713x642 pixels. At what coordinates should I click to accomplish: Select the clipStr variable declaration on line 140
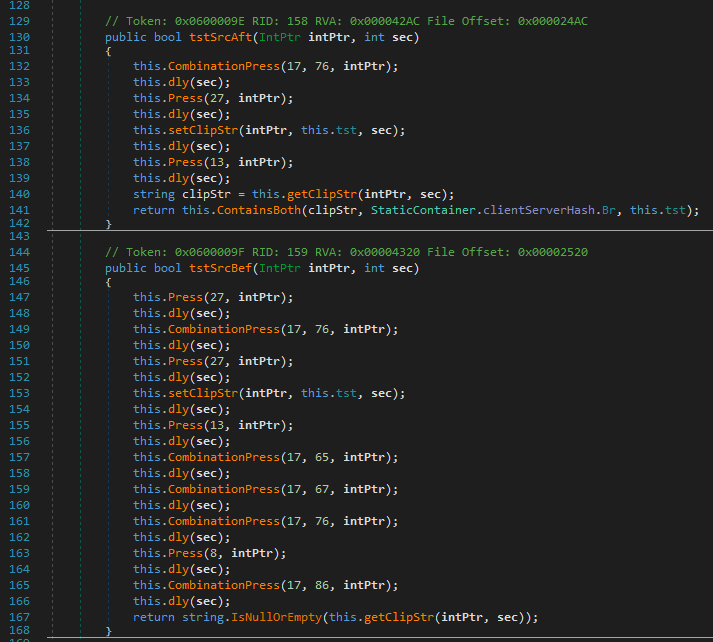click(206, 194)
